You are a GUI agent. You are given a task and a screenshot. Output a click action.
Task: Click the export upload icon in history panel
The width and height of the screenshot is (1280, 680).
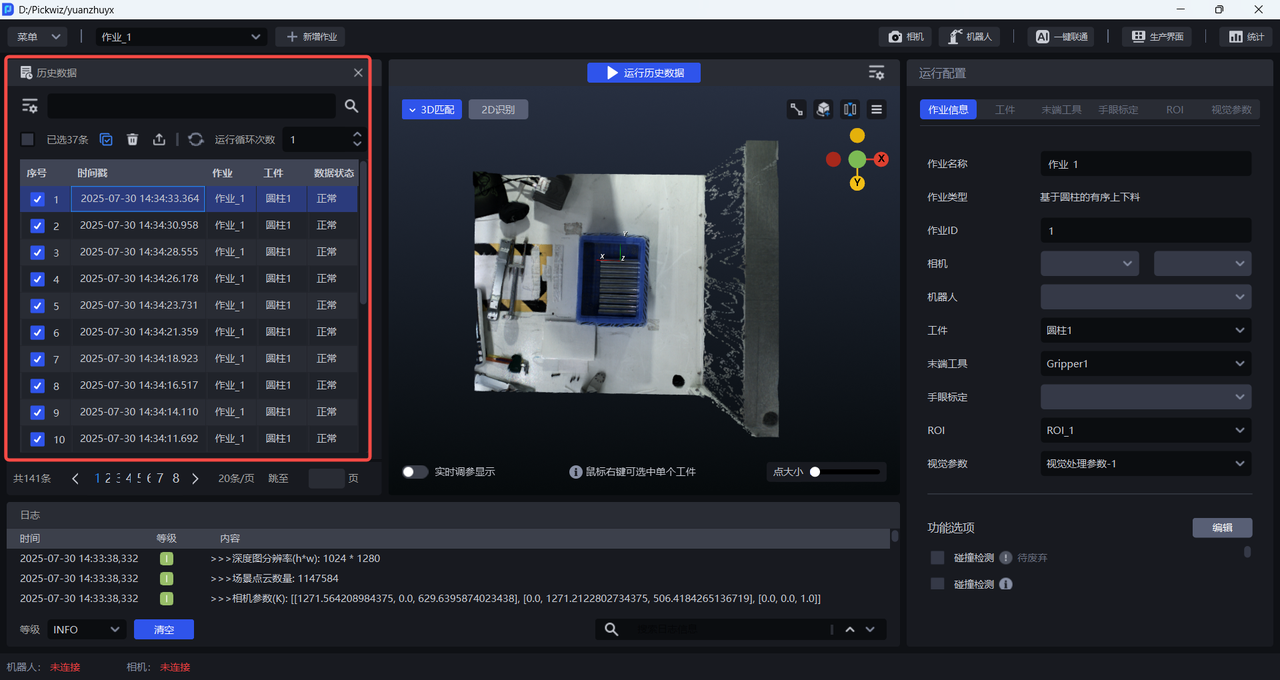point(159,140)
